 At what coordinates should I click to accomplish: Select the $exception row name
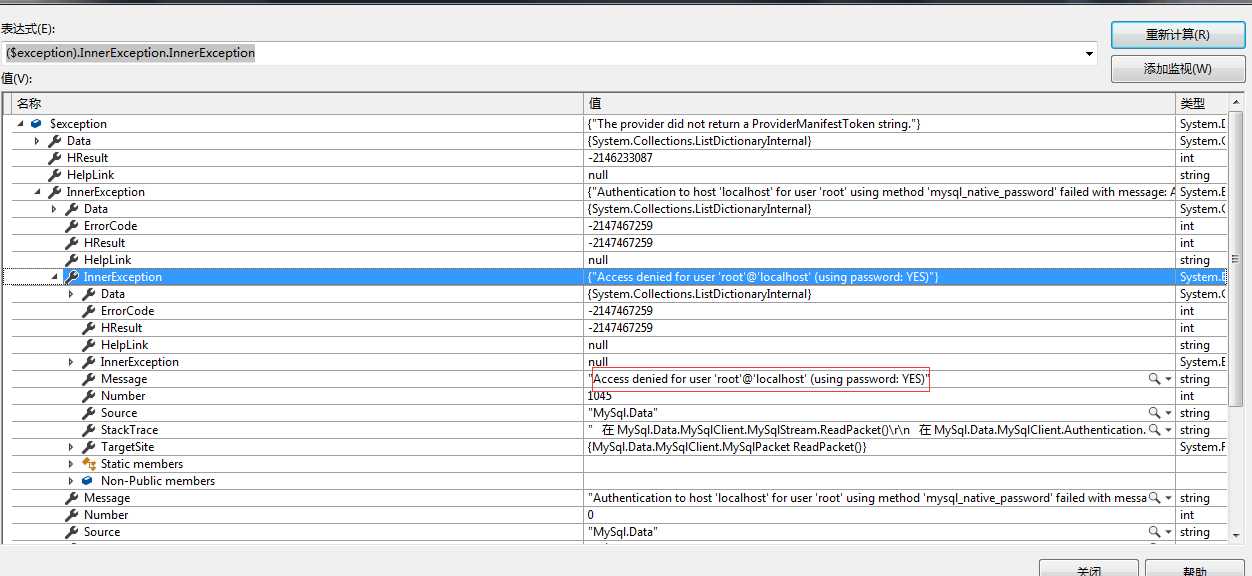78,124
